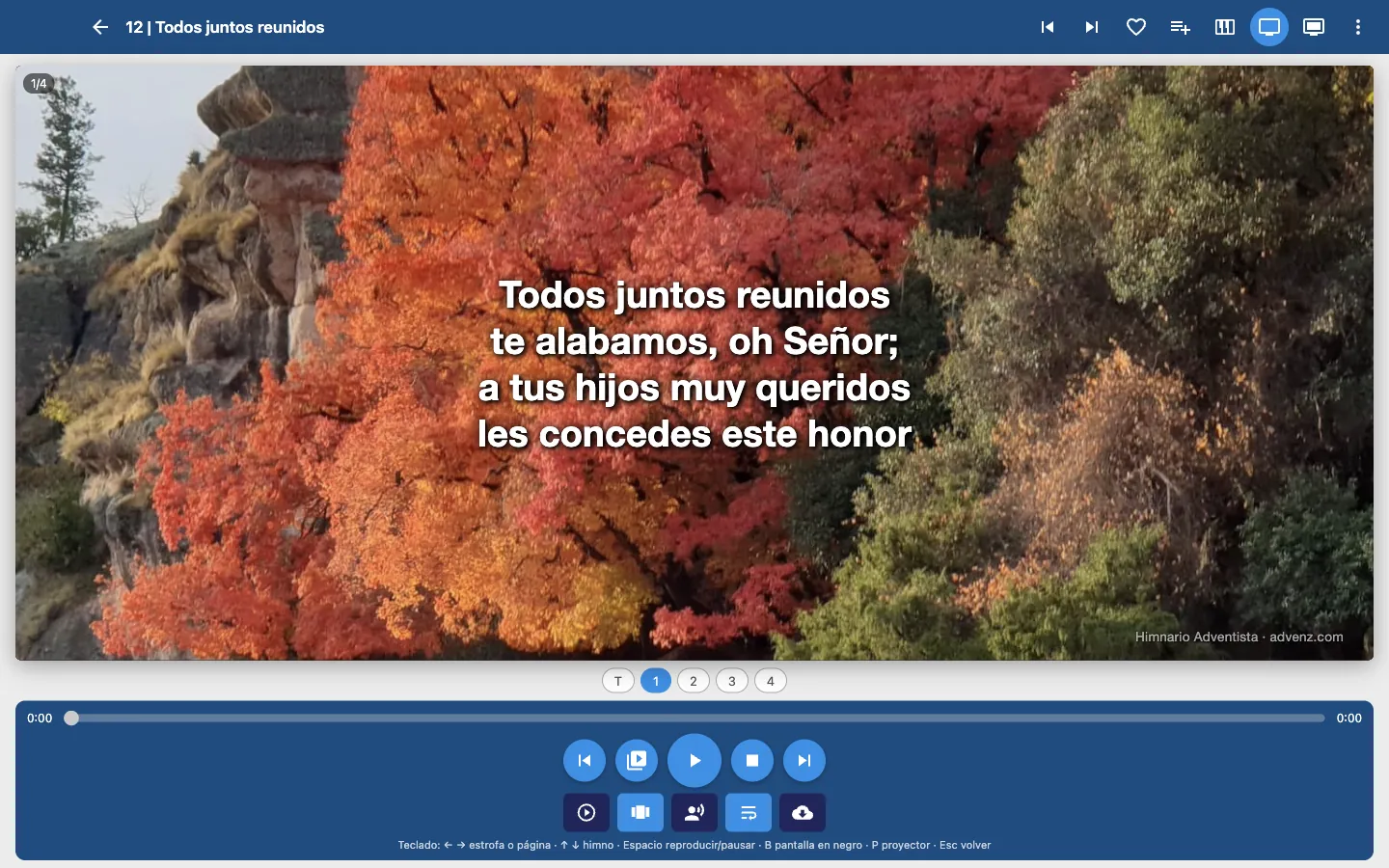The height and width of the screenshot is (868, 1389).
Task: Select stanza chip 1
Action: (x=656, y=681)
